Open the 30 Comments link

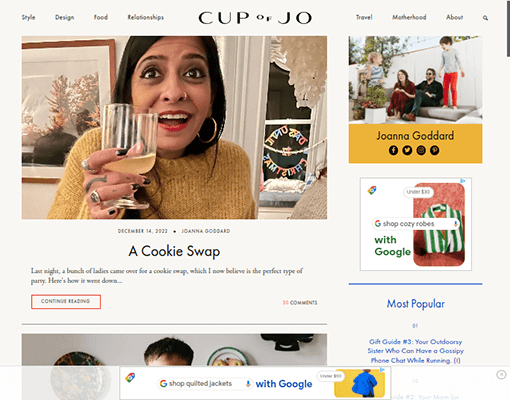(300, 303)
